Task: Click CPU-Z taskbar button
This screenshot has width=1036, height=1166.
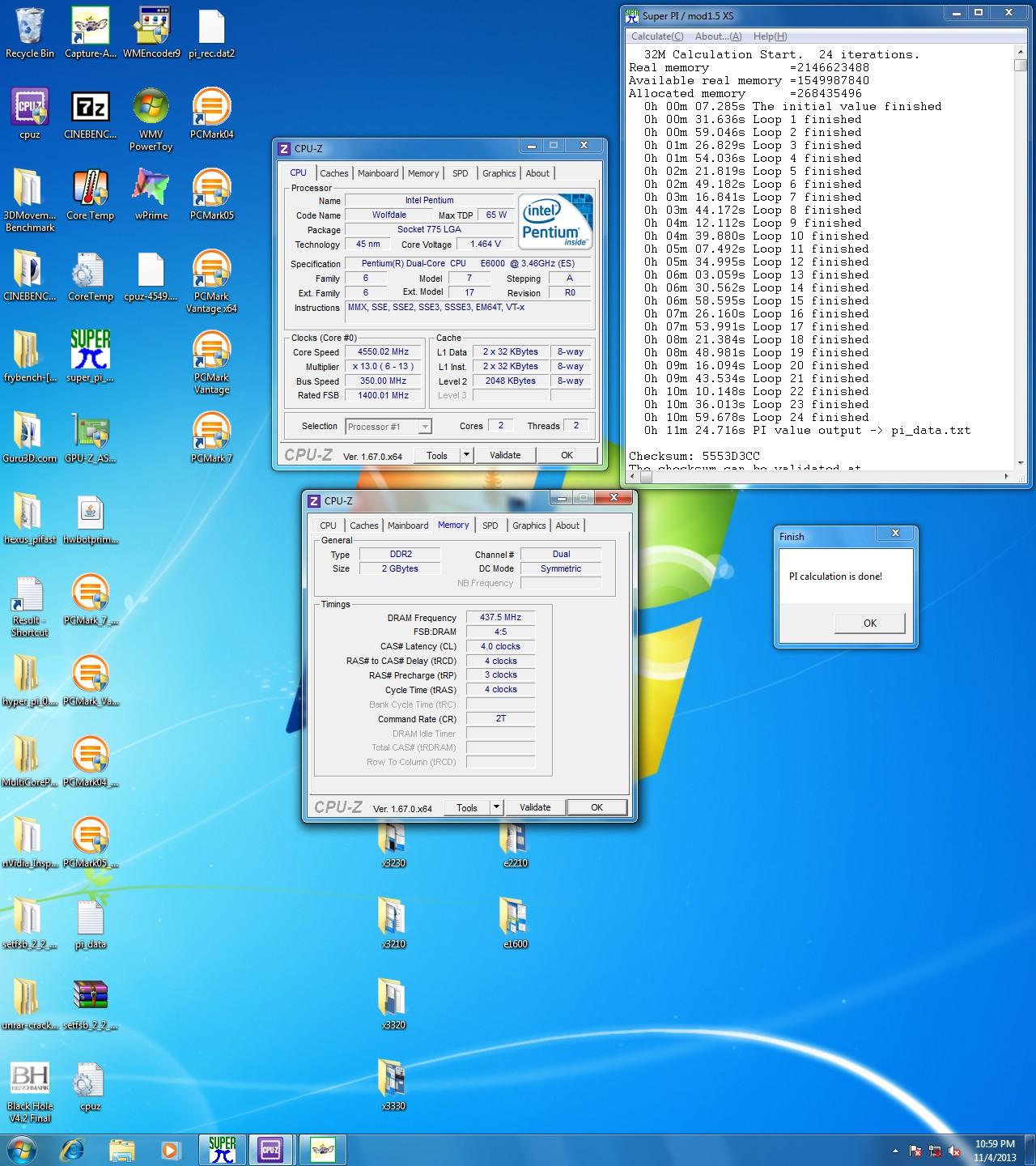Action: 270,1150
